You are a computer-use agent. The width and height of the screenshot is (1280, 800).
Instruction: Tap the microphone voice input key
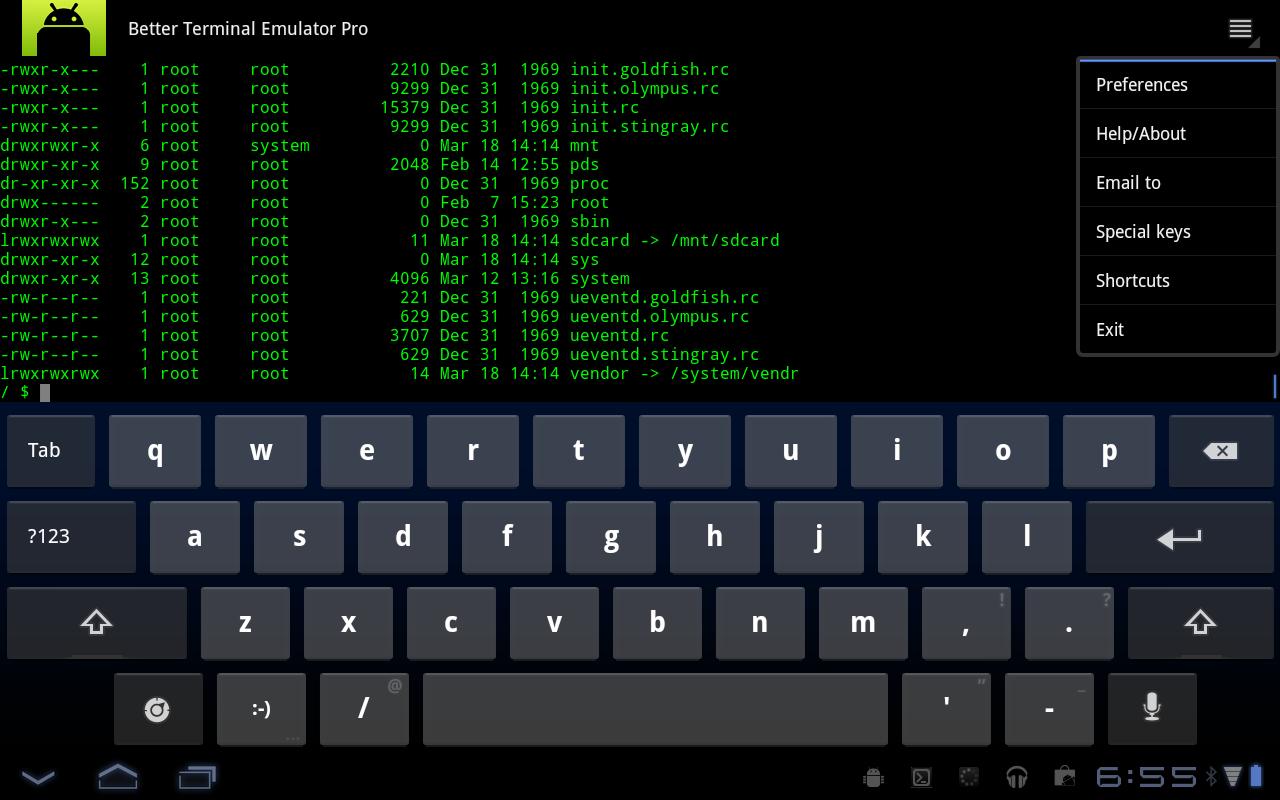[x=1151, y=709]
